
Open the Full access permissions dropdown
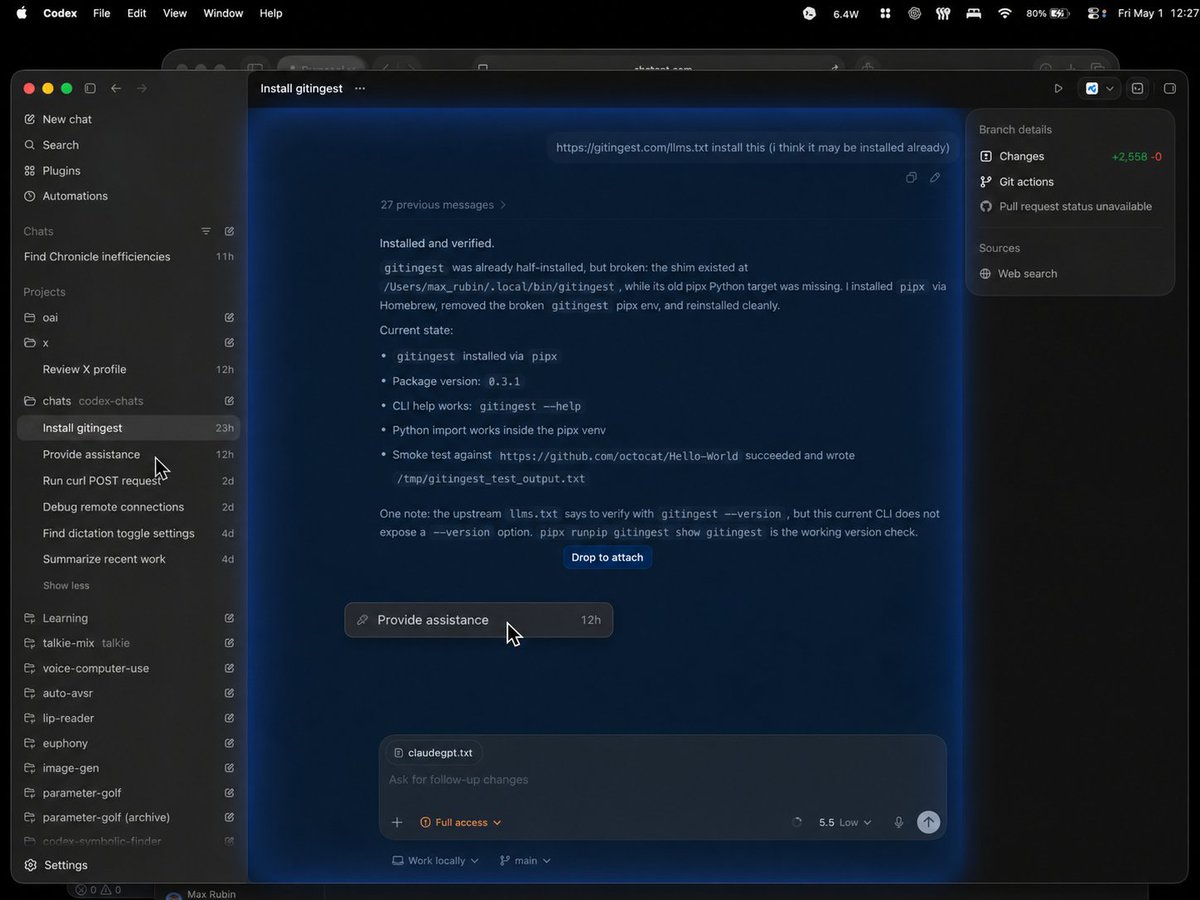[461, 822]
